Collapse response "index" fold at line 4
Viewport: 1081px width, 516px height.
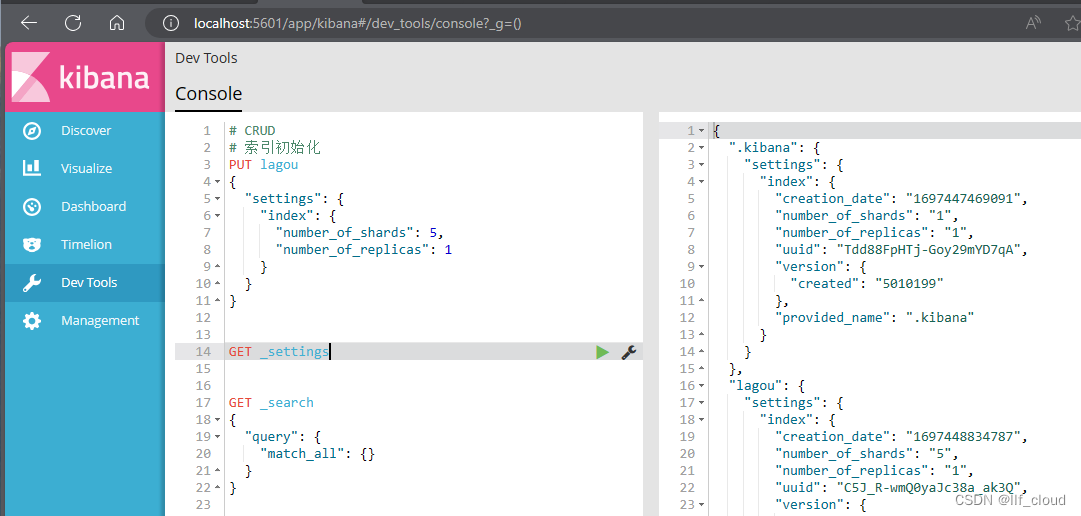tap(701, 182)
